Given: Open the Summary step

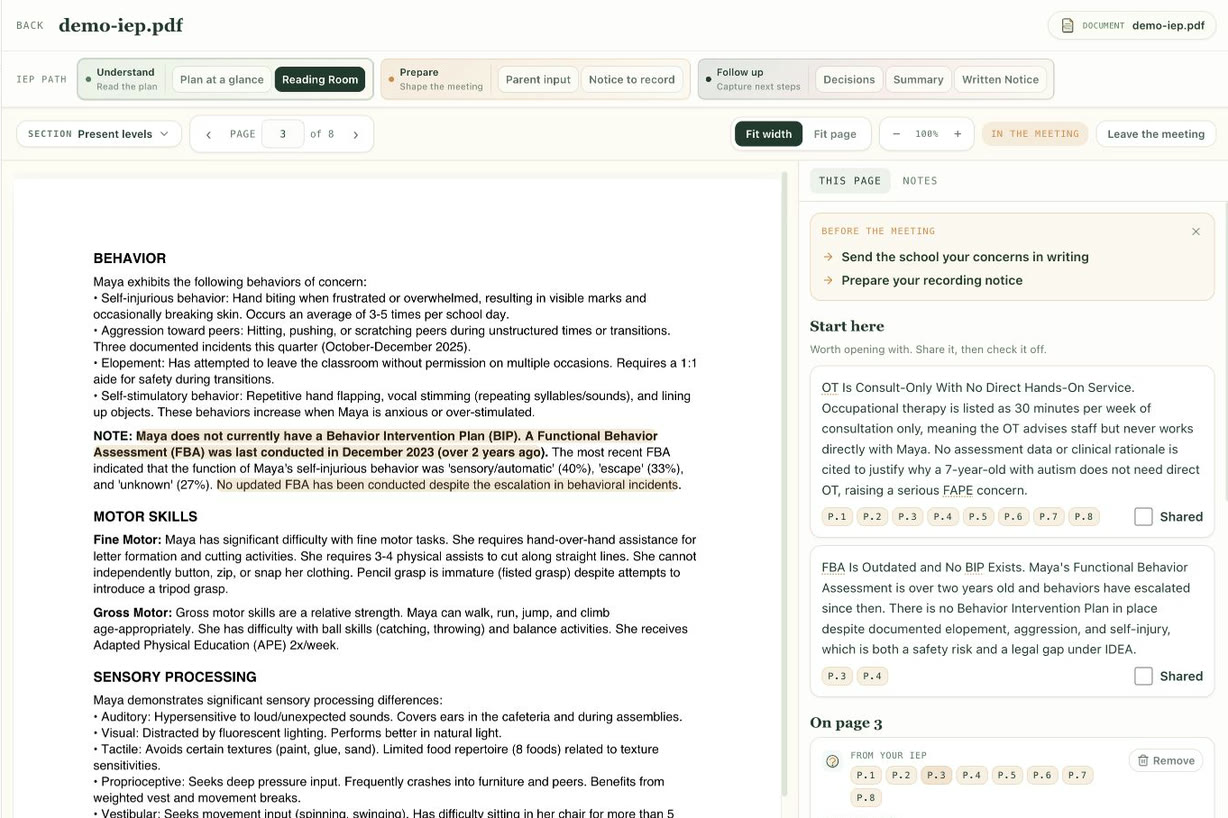Looking at the screenshot, I should (918, 80).
